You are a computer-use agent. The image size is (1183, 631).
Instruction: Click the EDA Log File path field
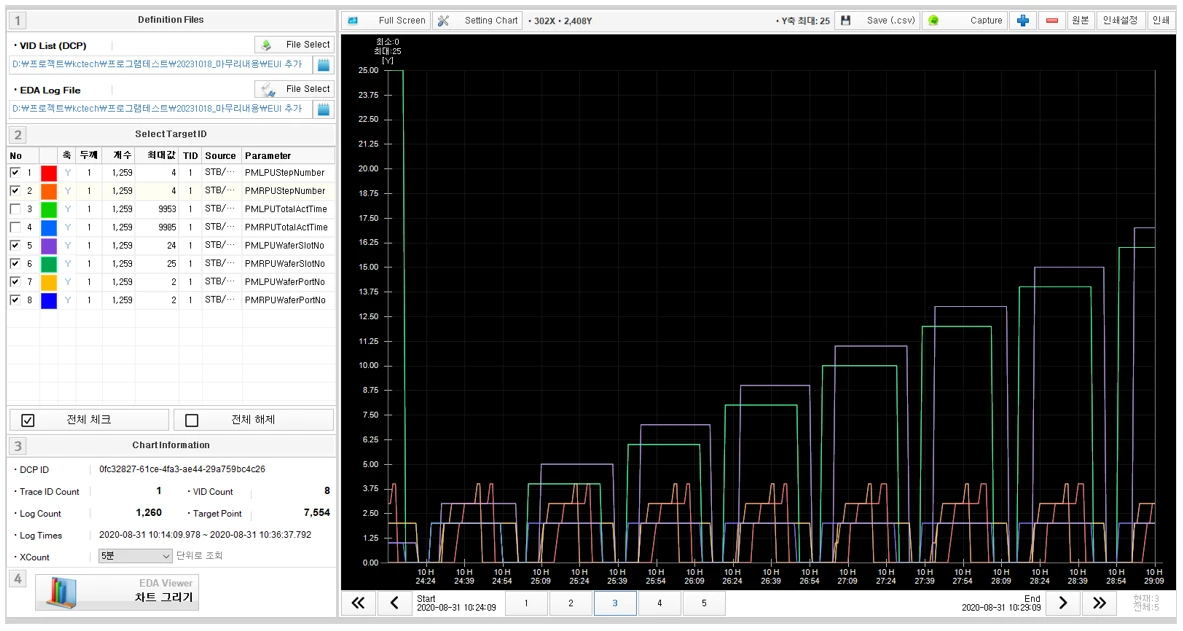tap(161, 109)
